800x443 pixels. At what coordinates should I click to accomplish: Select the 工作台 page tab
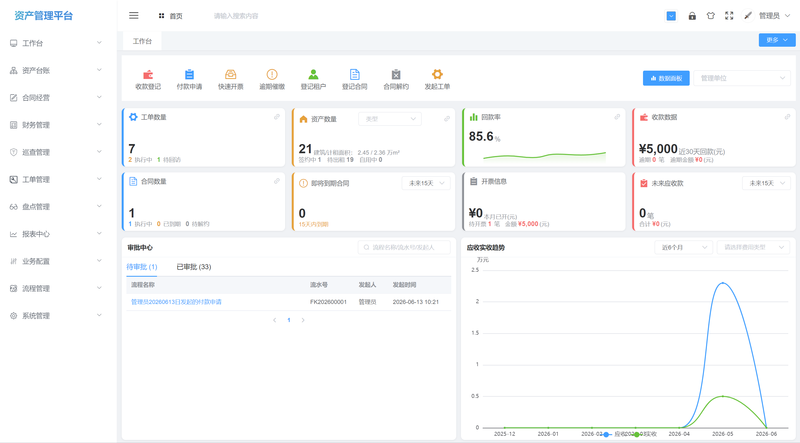(x=142, y=41)
